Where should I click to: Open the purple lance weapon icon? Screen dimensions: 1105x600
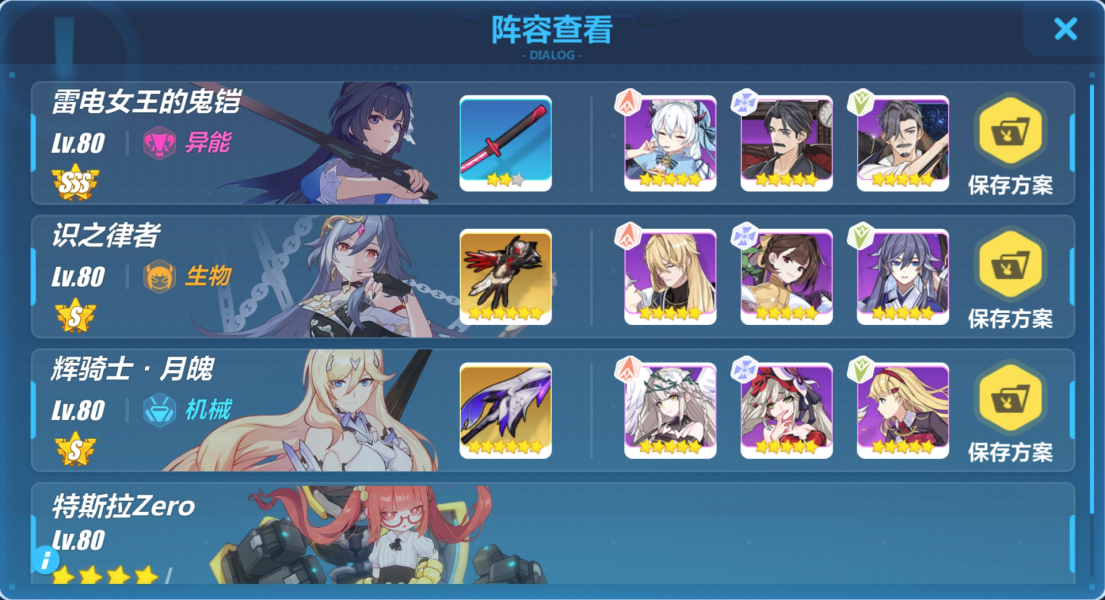(x=505, y=410)
